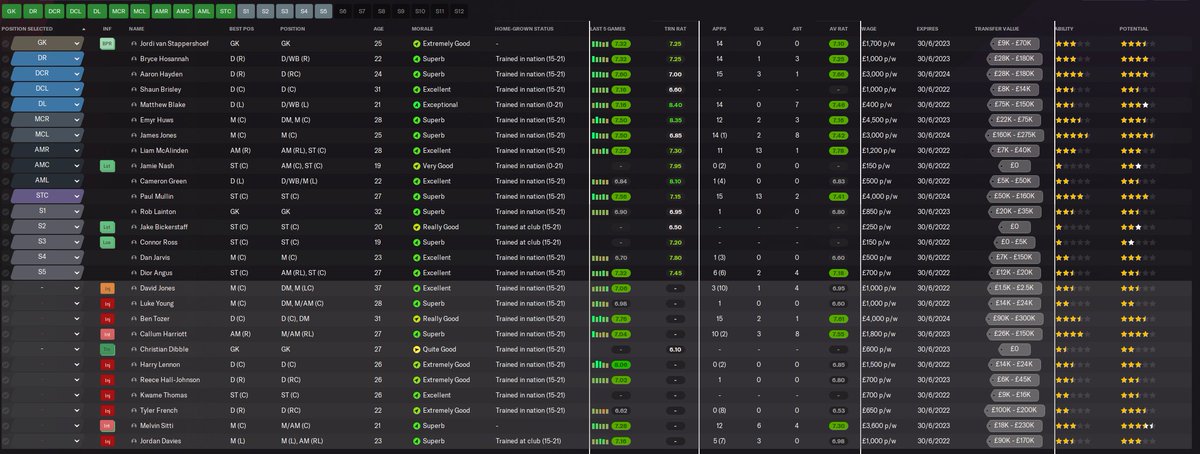Click the Lst status icon beside Jamie Nash
1200x454 pixels.
click(x=107, y=165)
